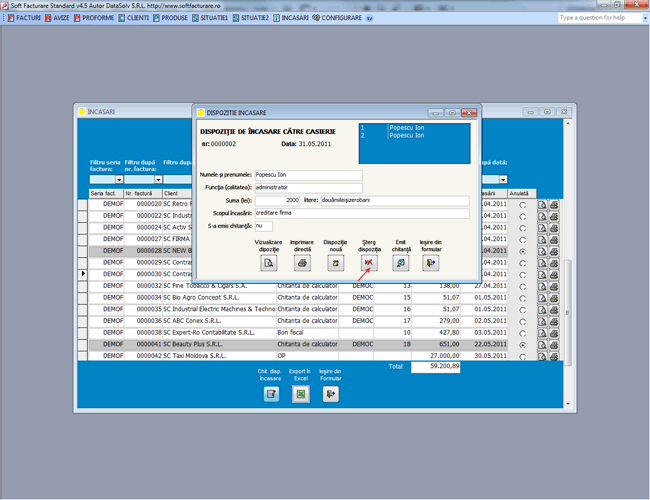This screenshot has width=650, height=500.
Task: Toggle Anulată radio for row 0000038
Action: point(523,333)
